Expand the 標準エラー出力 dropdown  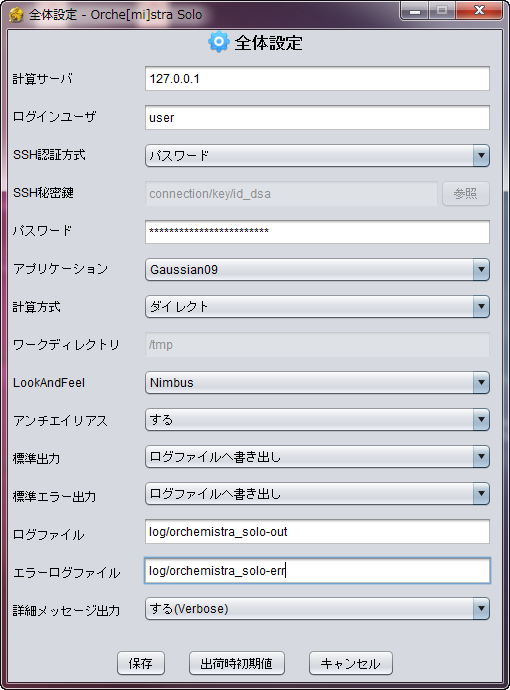(317, 494)
